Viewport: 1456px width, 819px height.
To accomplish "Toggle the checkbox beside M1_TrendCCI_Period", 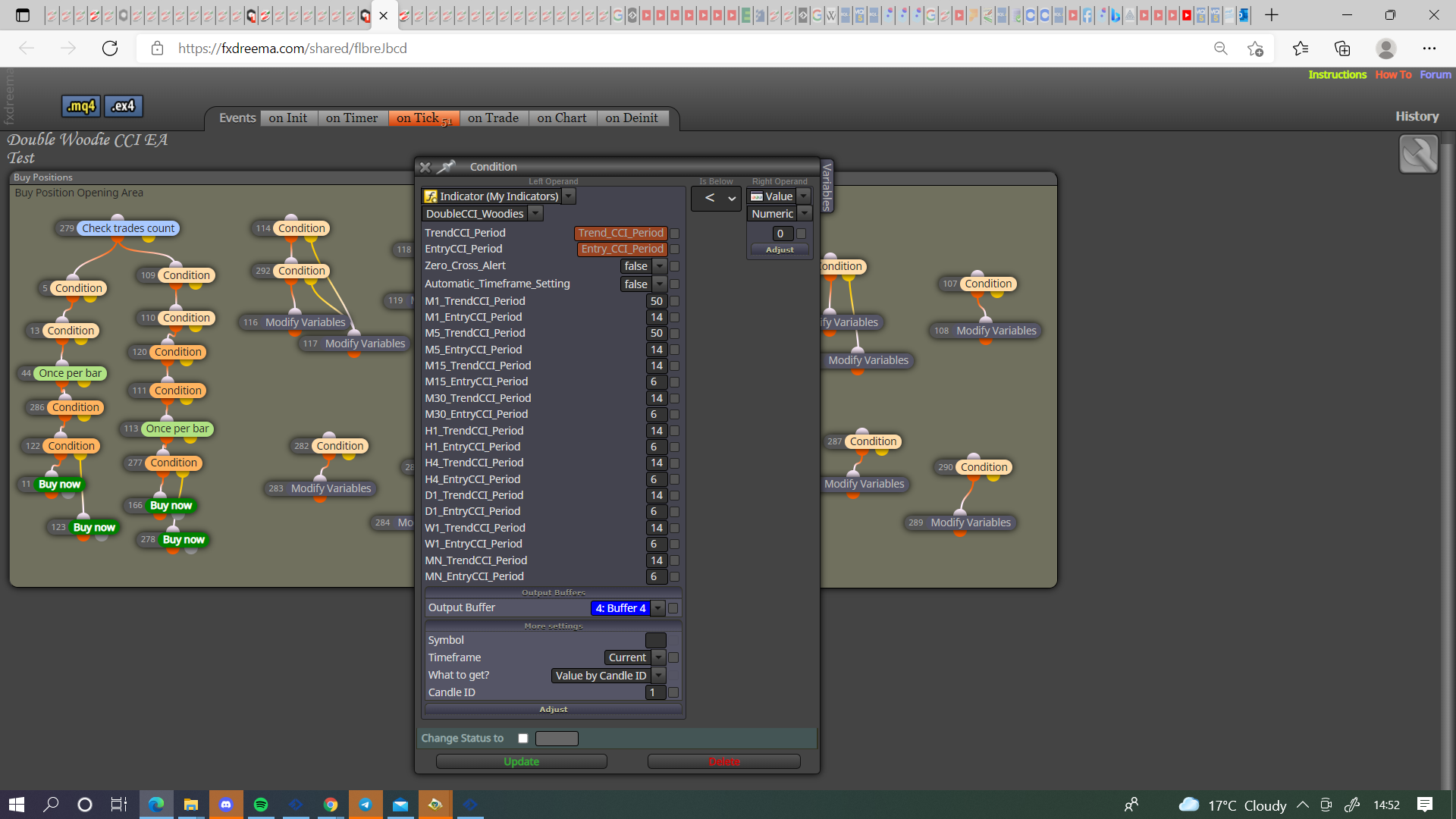I will pos(674,301).
